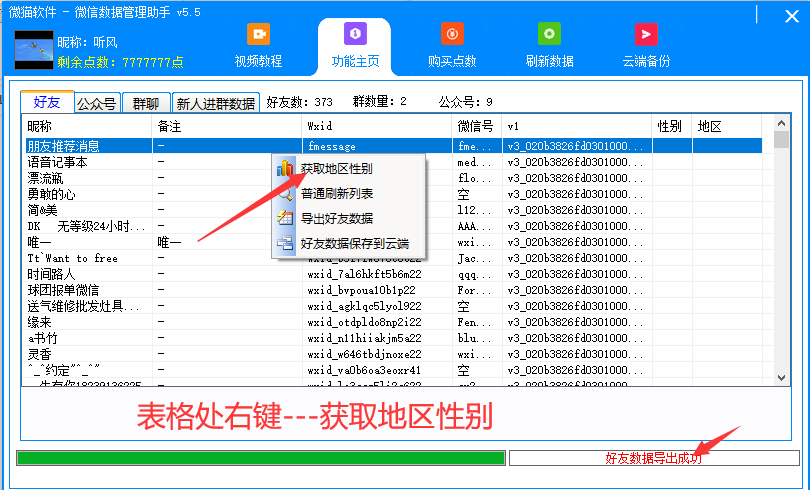Image resolution: width=810 pixels, height=490 pixels.
Task: Click the 云端备份 label
Action: point(646,61)
